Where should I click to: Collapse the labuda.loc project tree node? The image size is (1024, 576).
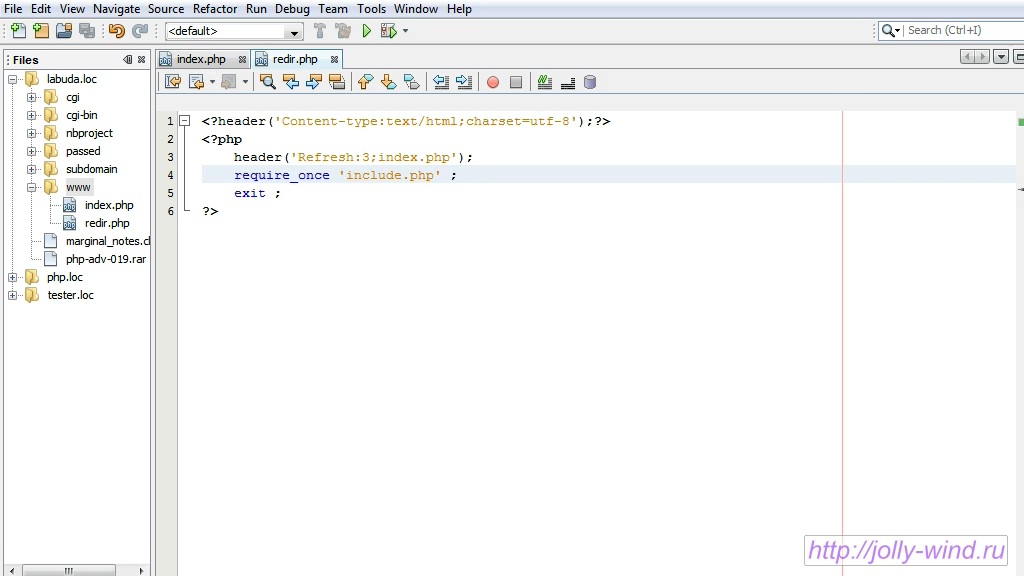pyautogui.click(x=12, y=80)
